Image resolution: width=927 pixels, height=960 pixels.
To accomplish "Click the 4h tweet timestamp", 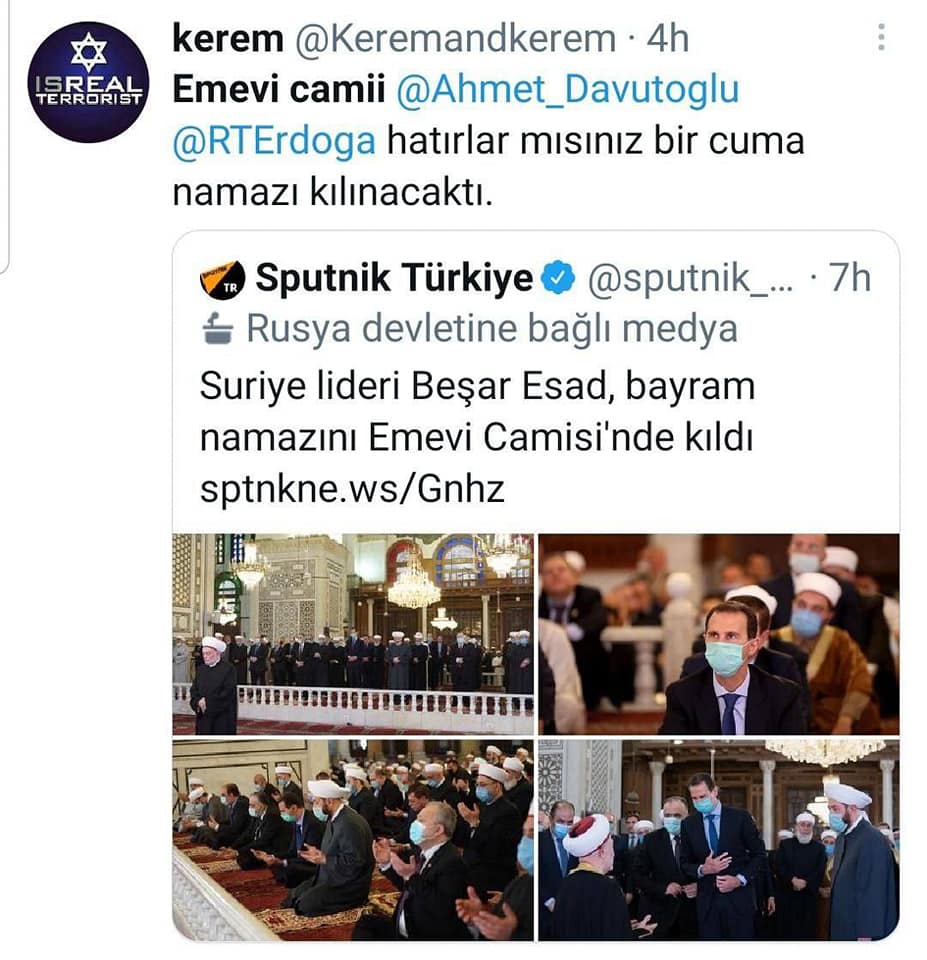I will point(668,39).
